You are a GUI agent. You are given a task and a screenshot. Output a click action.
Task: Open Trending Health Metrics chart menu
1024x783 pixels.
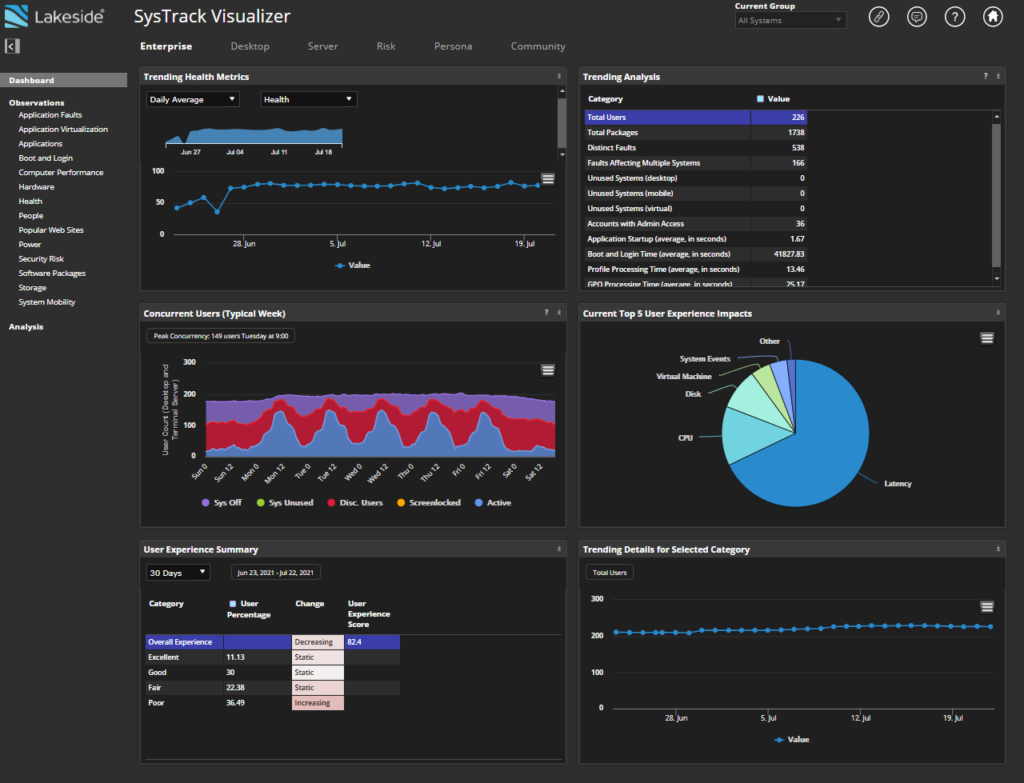coord(548,179)
